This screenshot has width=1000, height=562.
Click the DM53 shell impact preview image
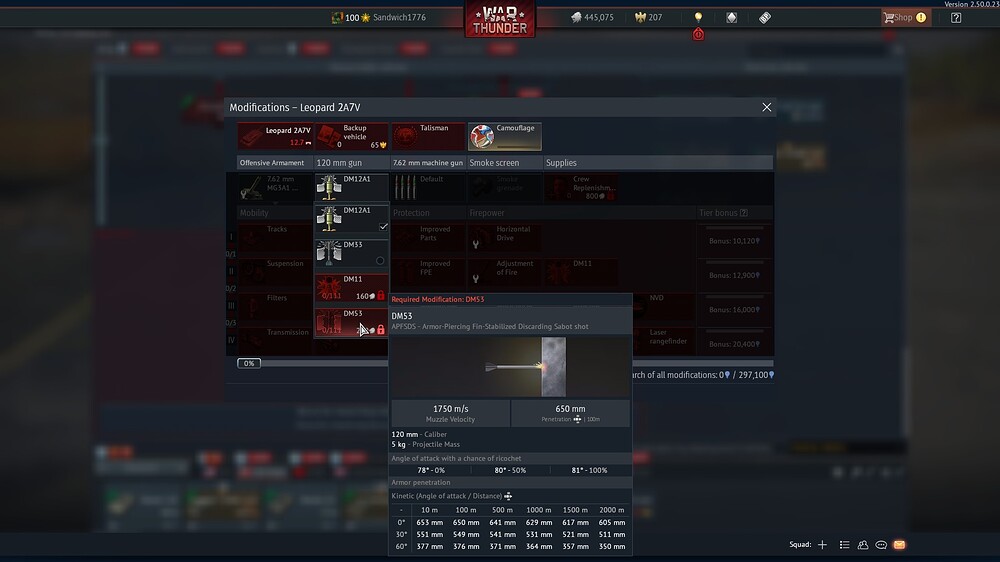pos(510,367)
